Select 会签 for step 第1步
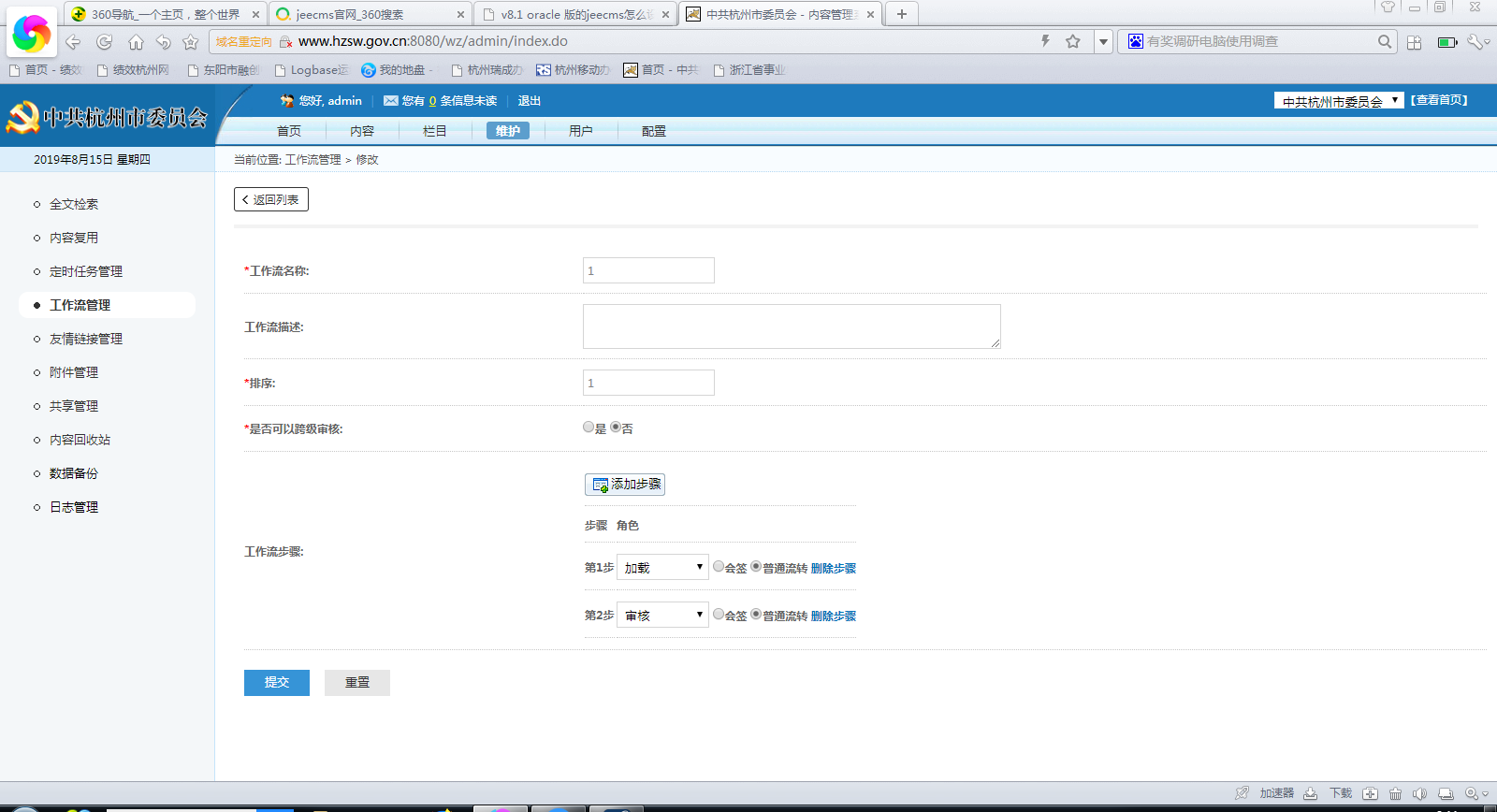The width and height of the screenshot is (1497, 812). (x=719, y=566)
